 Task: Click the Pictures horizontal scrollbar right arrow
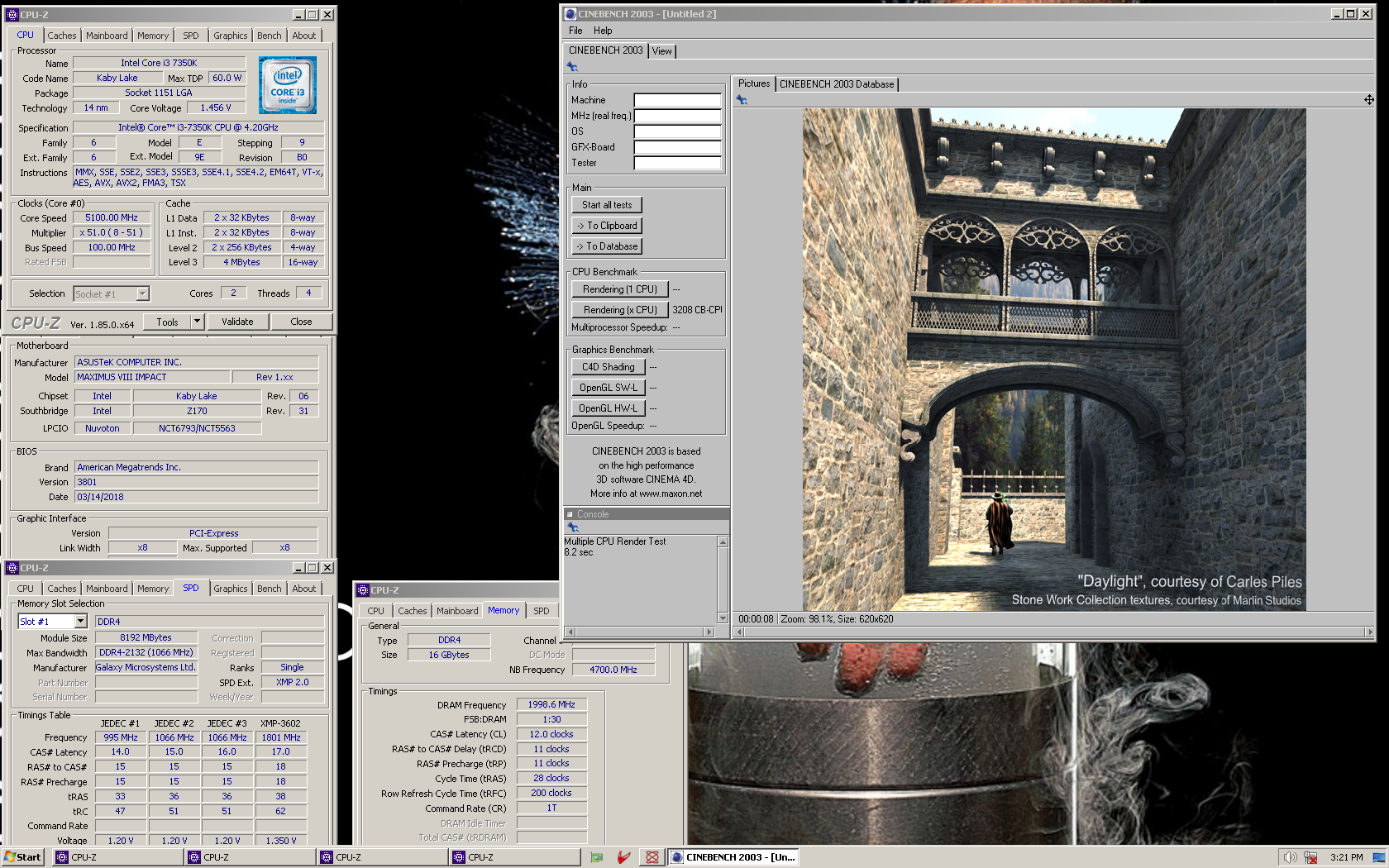click(1369, 632)
